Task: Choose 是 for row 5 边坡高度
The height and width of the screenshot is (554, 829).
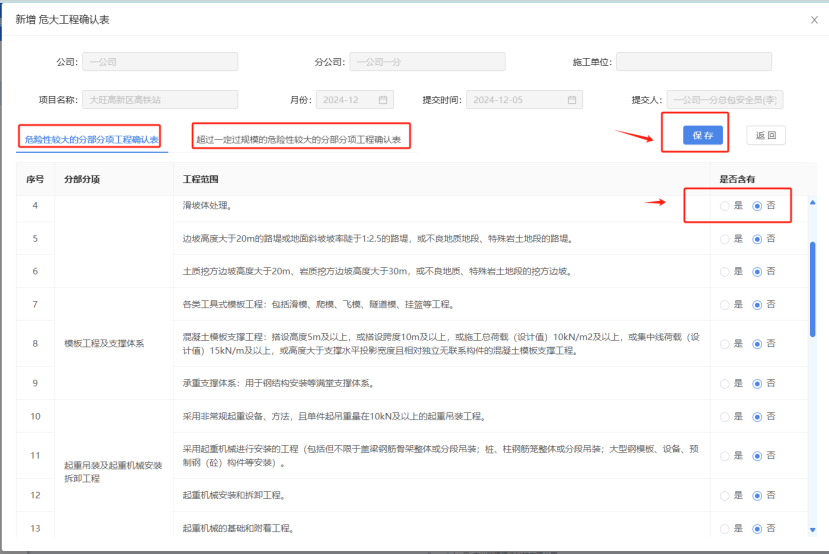Action: pos(725,239)
